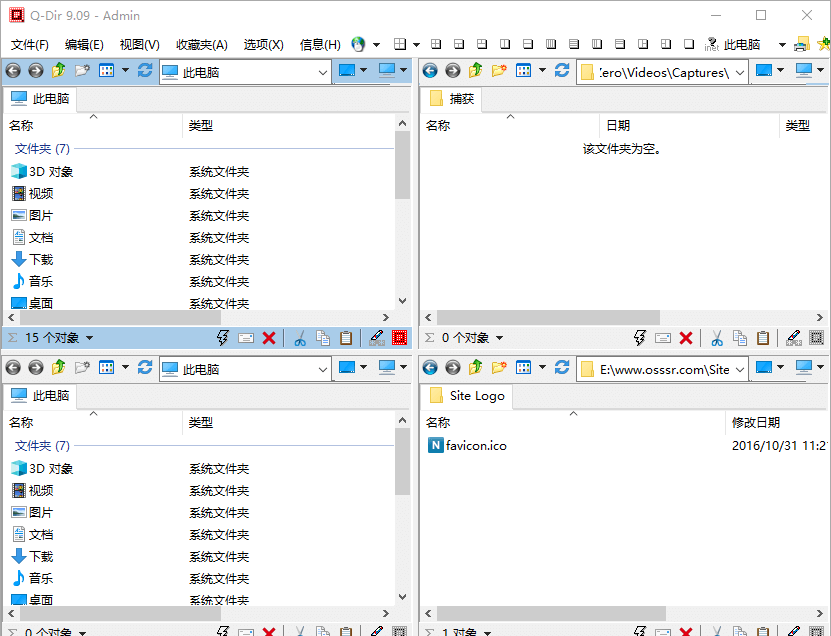Click the Back arrow in the bottom-left pane

tap(13, 367)
